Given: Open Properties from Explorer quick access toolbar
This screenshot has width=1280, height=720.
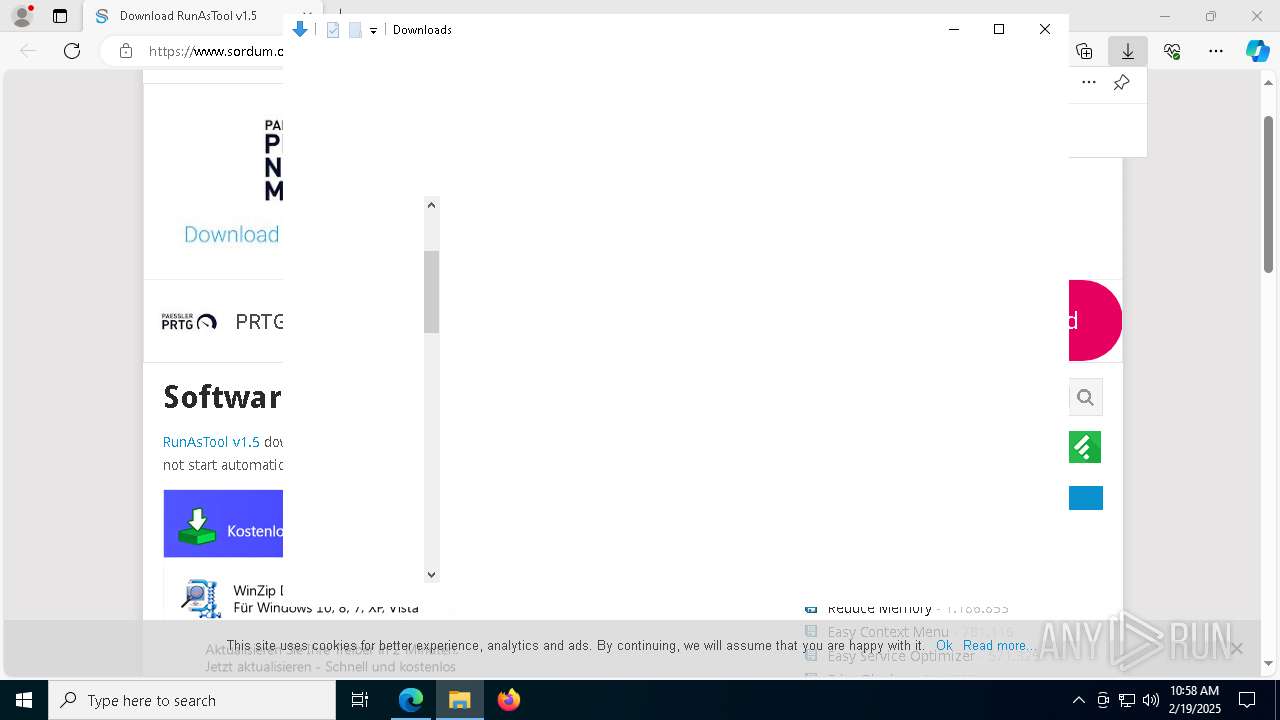Looking at the screenshot, I should (x=333, y=30).
